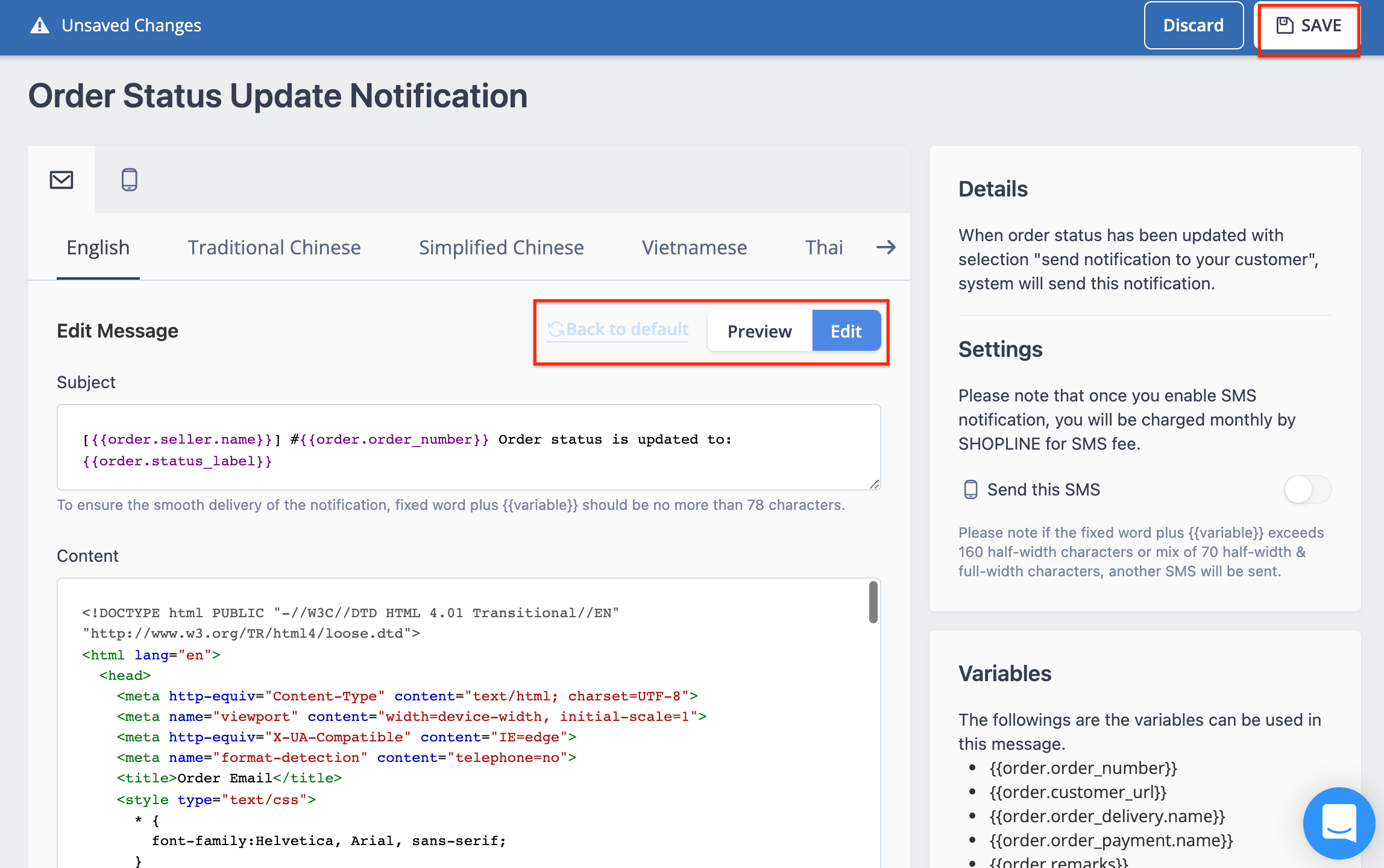The height and width of the screenshot is (868, 1384).
Task: Click the <head> tag code line
Action: [125, 676]
